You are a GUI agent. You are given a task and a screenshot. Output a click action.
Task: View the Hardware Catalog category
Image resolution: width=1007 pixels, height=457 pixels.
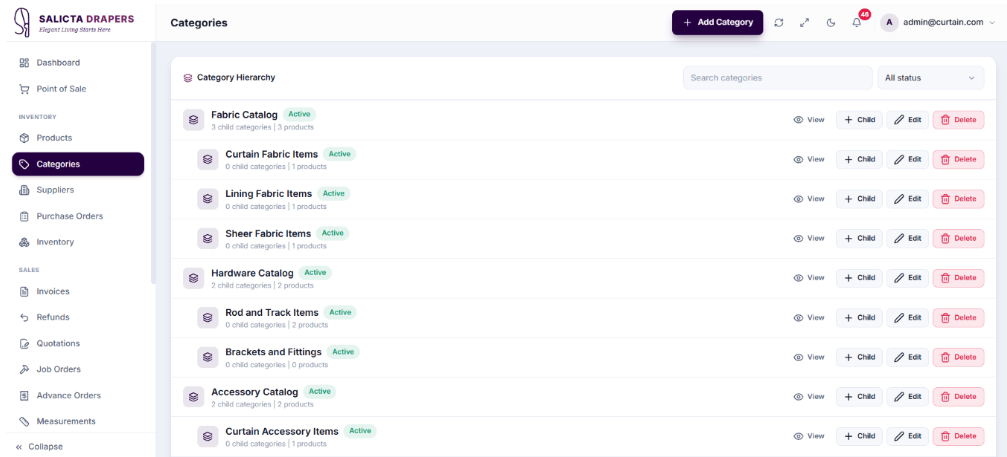[809, 278]
